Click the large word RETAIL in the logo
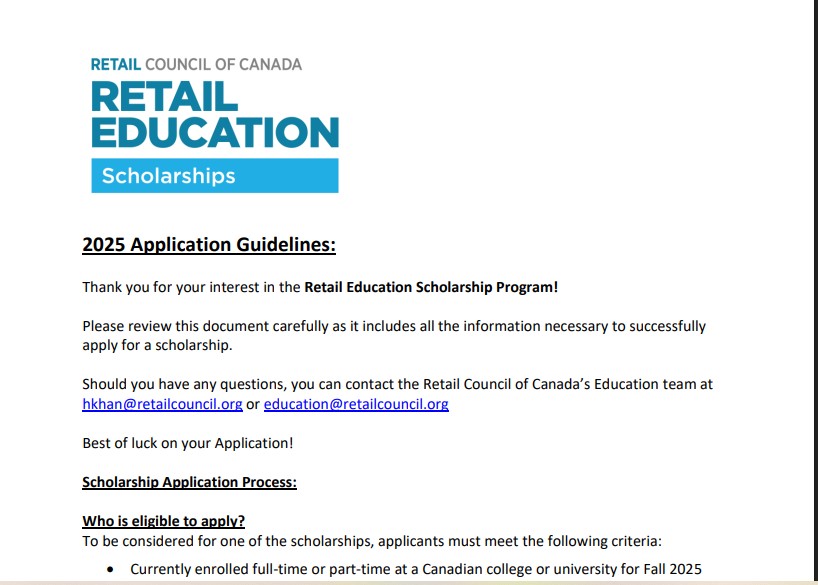Image resolution: width=818 pixels, height=585 pixels. point(164,97)
